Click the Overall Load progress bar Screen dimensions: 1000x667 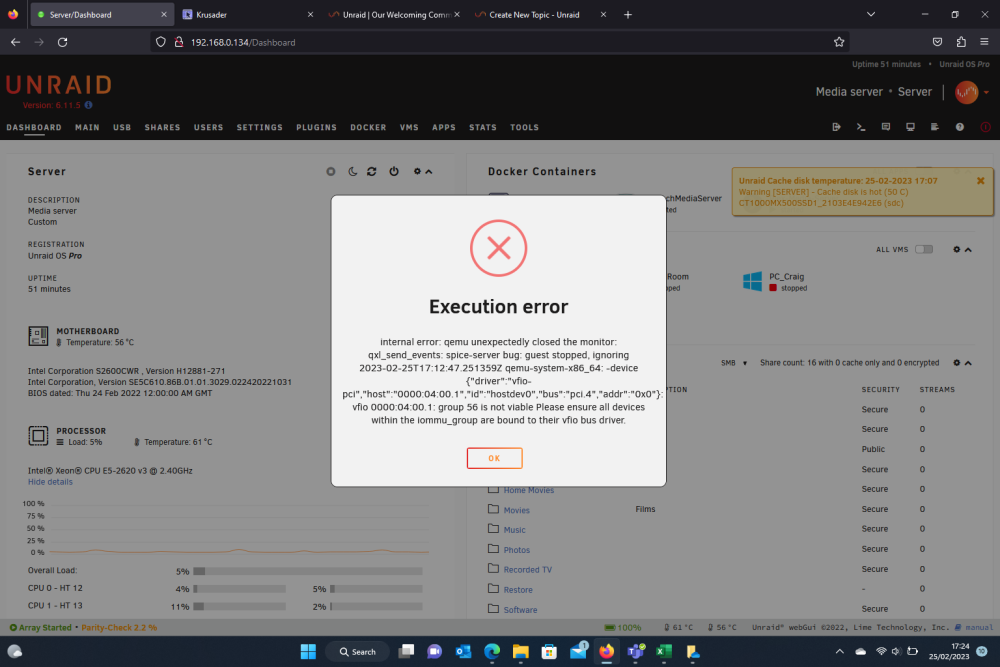coord(307,571)
